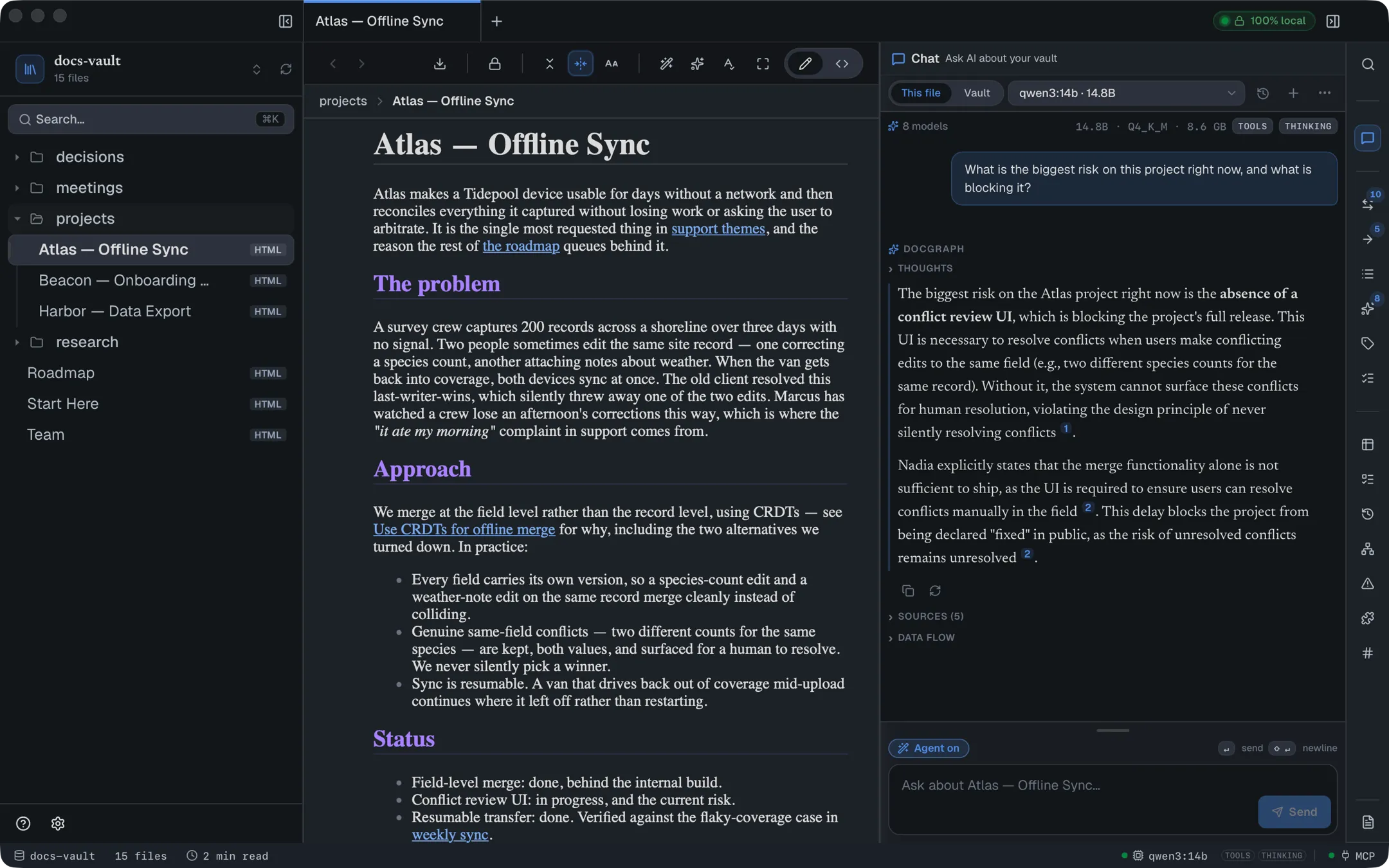
Task: Click the Send button
Action: (x=1294, y=811)
